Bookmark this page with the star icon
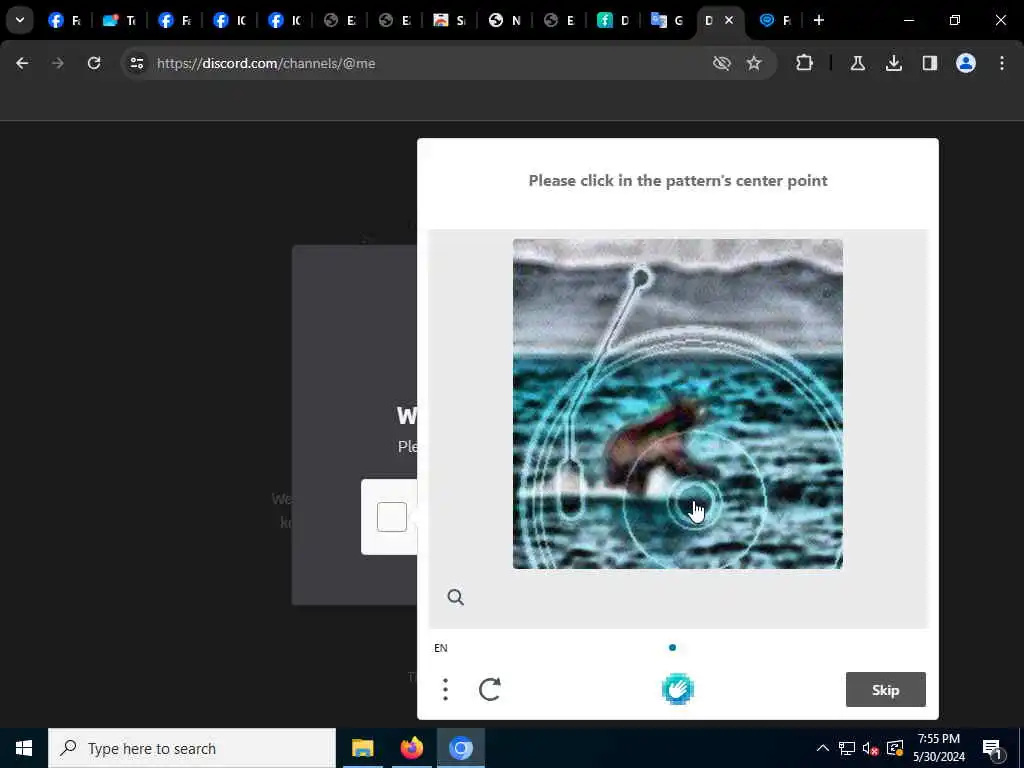 point(754,63)
